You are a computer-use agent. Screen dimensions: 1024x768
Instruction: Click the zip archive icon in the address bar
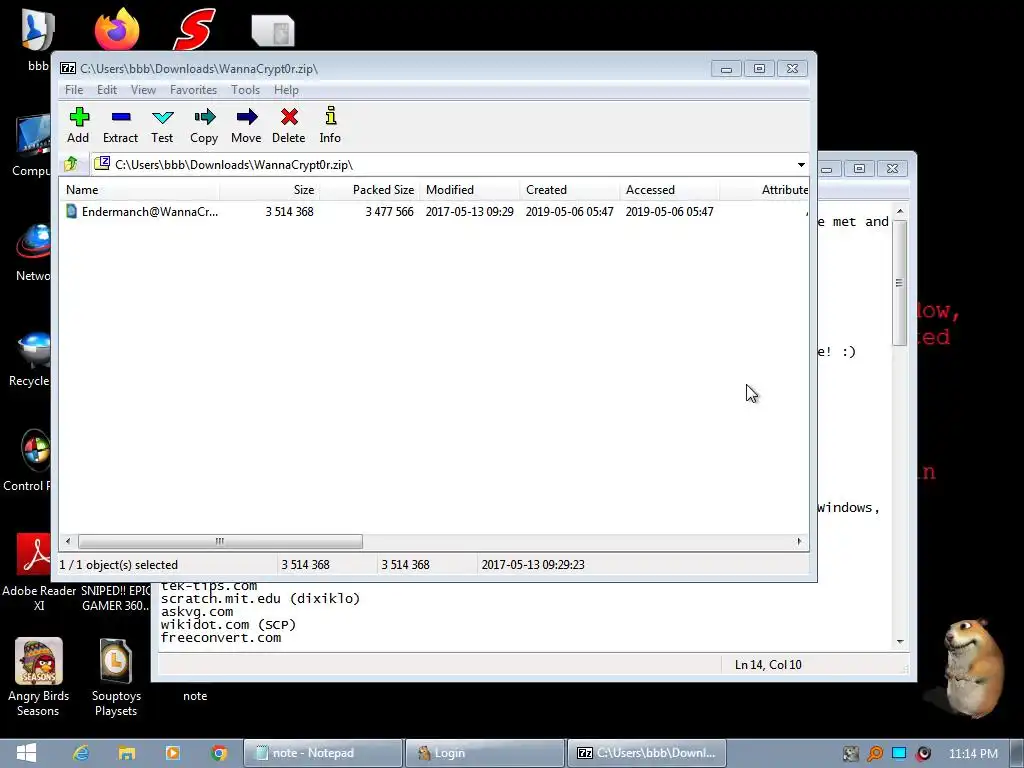click(101, 164)
